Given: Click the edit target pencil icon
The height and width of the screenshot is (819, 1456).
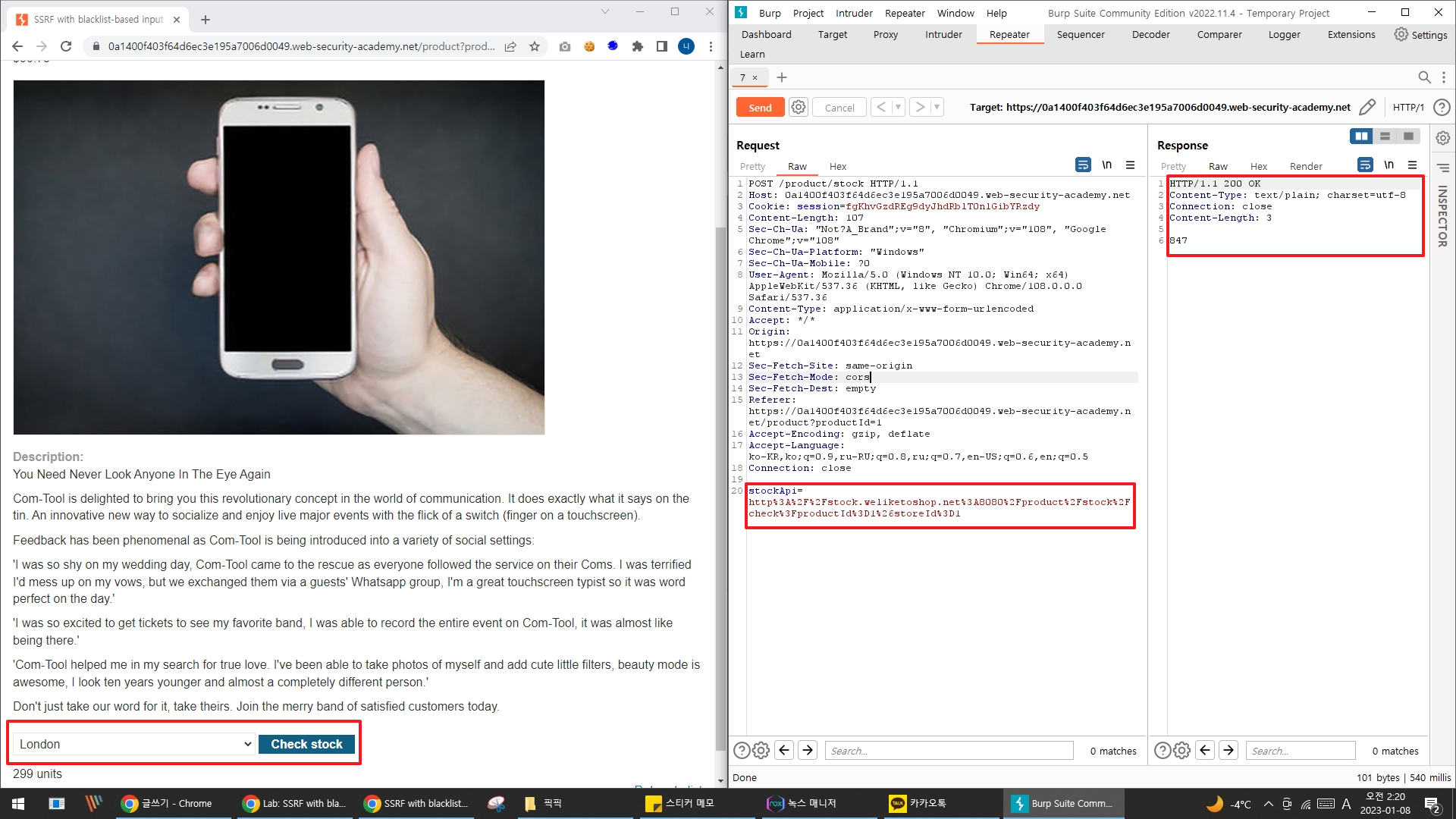Looking at the screenshot, I should [1367, 108].
